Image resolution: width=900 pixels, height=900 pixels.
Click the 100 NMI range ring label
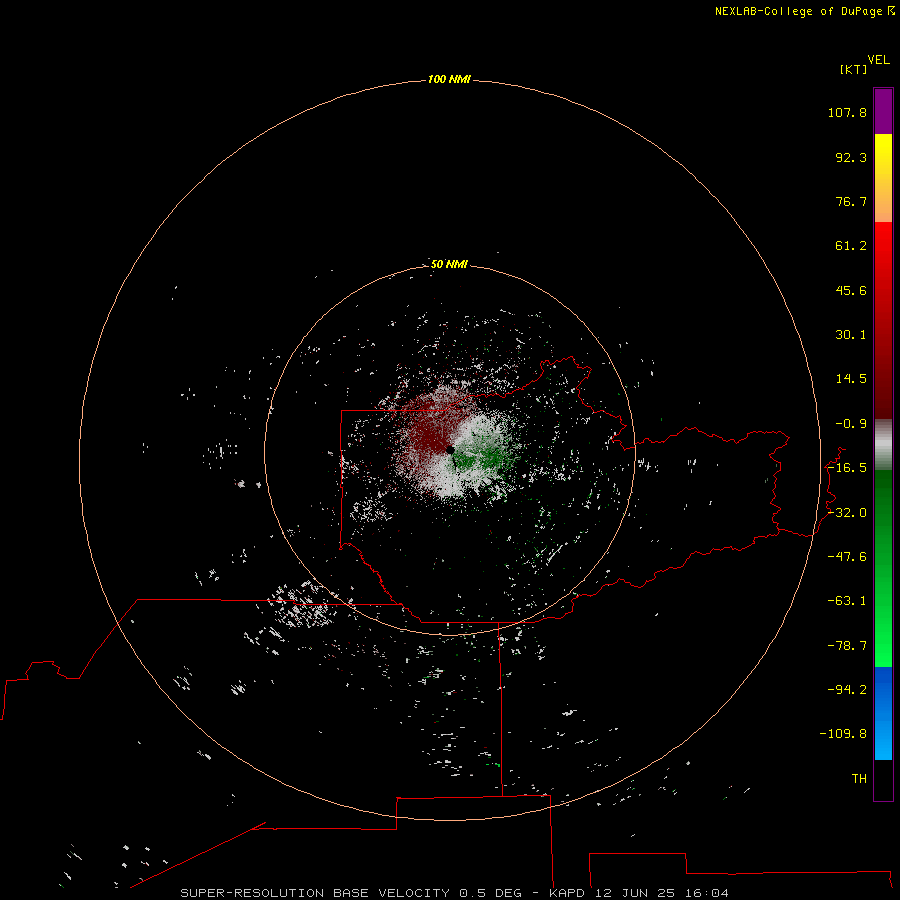(449, 79)
